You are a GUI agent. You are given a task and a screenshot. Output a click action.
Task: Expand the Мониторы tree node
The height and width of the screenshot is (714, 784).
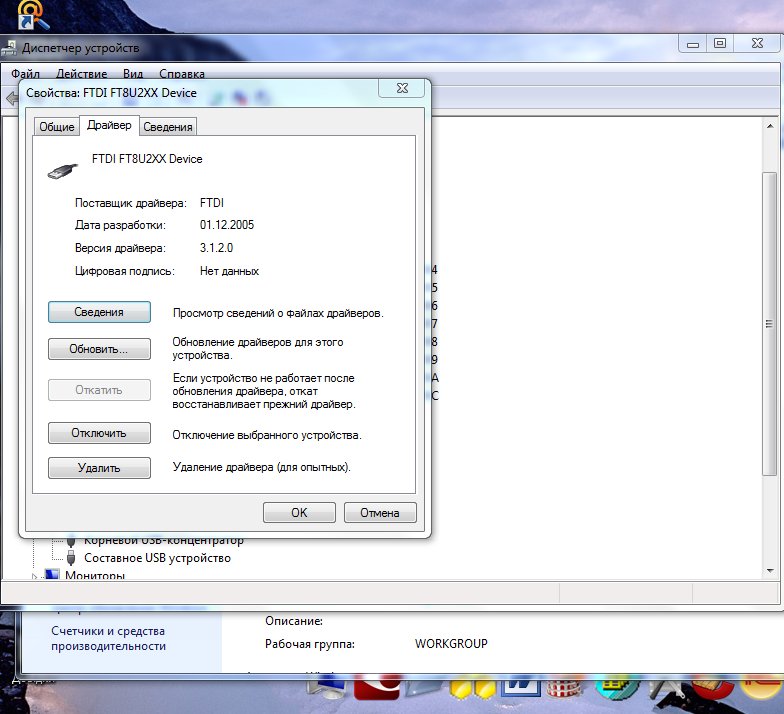click(x=34, y=576)
